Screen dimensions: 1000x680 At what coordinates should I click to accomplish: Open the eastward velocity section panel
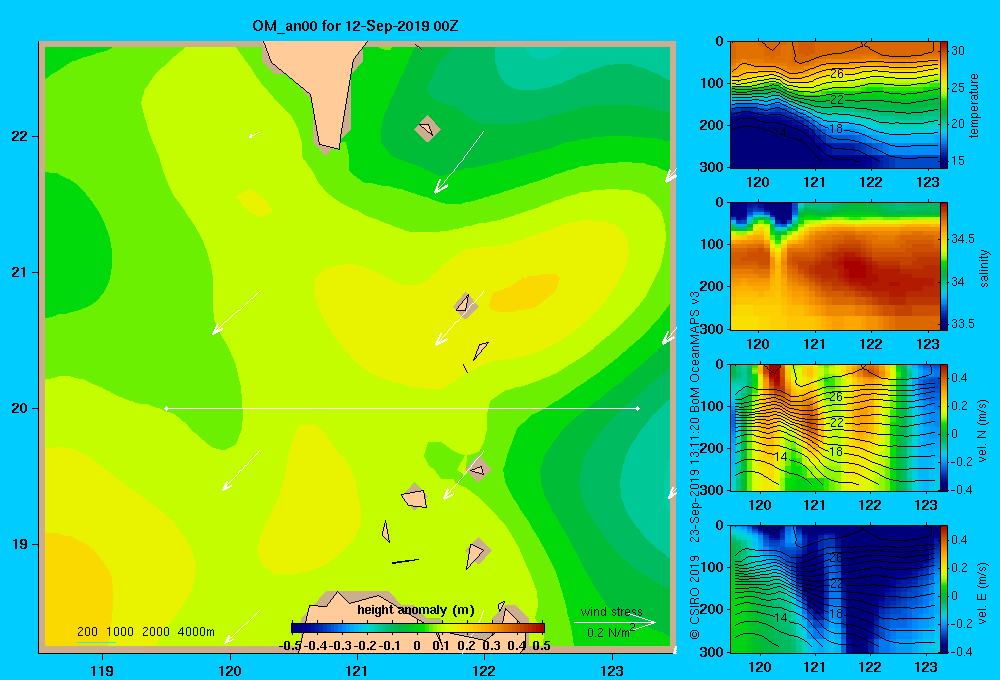pos(834,589)
